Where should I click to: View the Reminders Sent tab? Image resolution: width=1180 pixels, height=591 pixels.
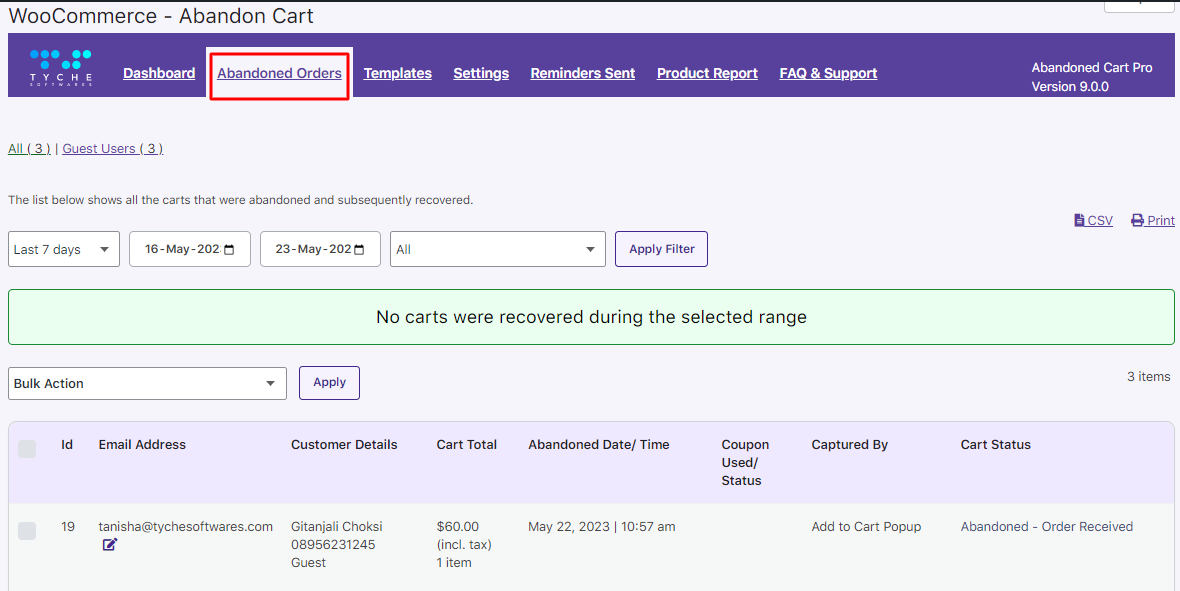pos(582,73)
